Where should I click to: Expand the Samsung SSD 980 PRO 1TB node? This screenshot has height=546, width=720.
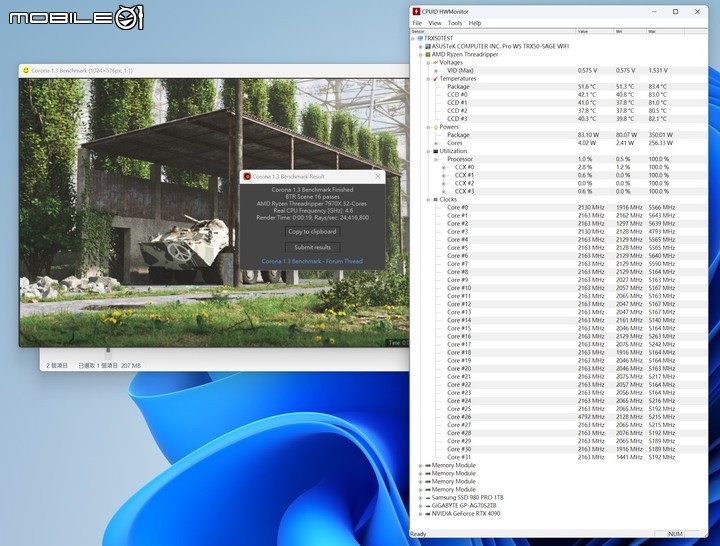click(x=420, y=498)
